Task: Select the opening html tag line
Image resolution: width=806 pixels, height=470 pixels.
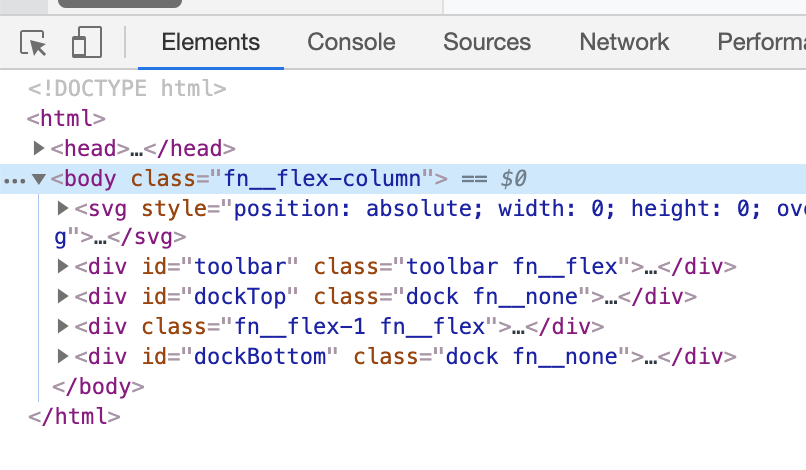Action: (66, 119)
